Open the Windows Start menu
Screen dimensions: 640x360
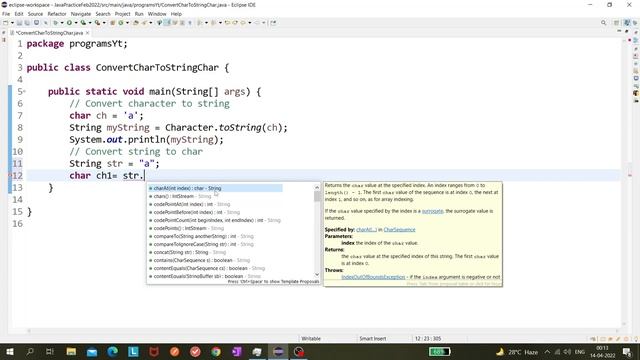pyautogui.click(x=9, y=352)
